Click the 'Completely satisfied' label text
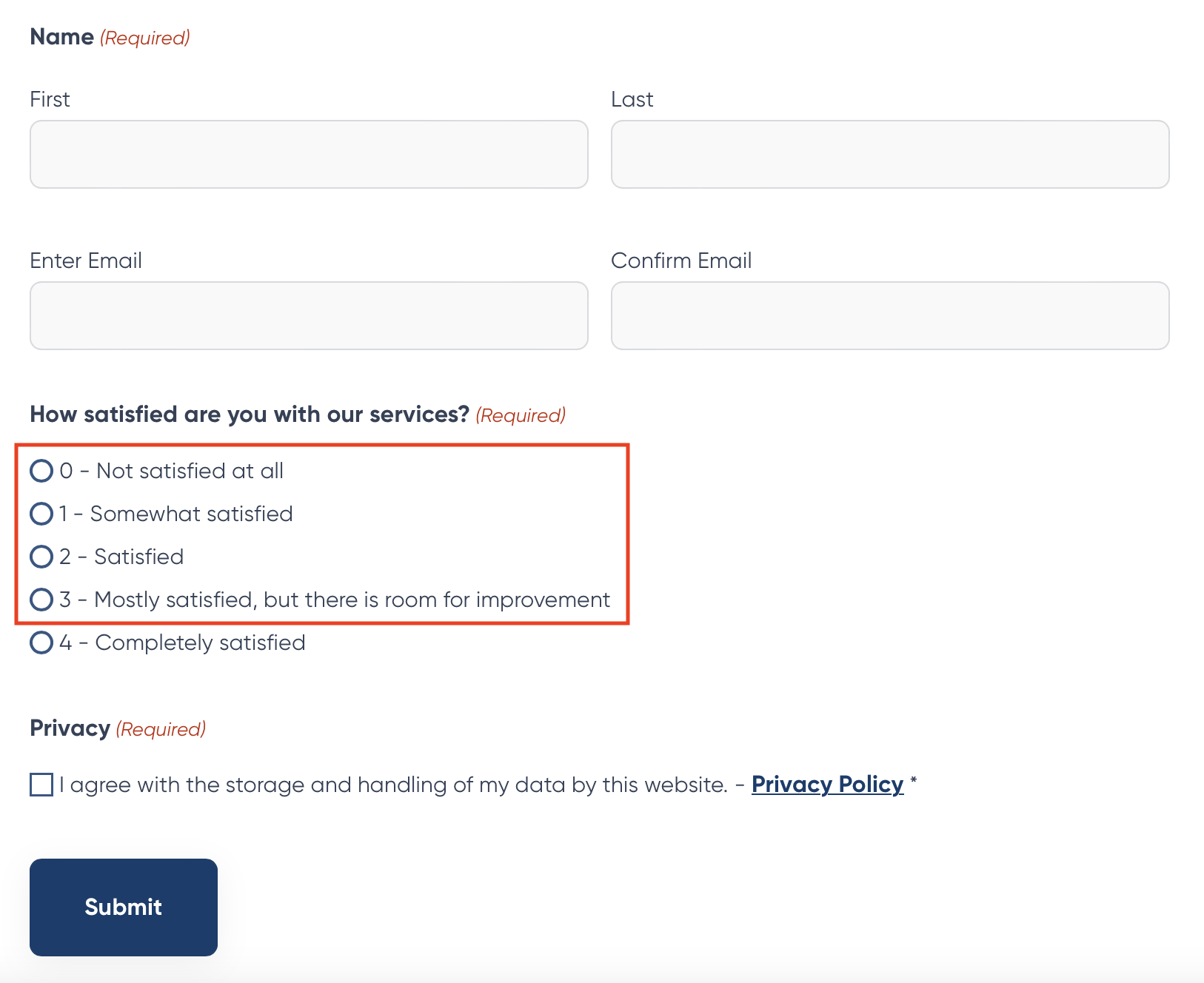Viewport: 1204px width, 983px height. pos(201,643)
